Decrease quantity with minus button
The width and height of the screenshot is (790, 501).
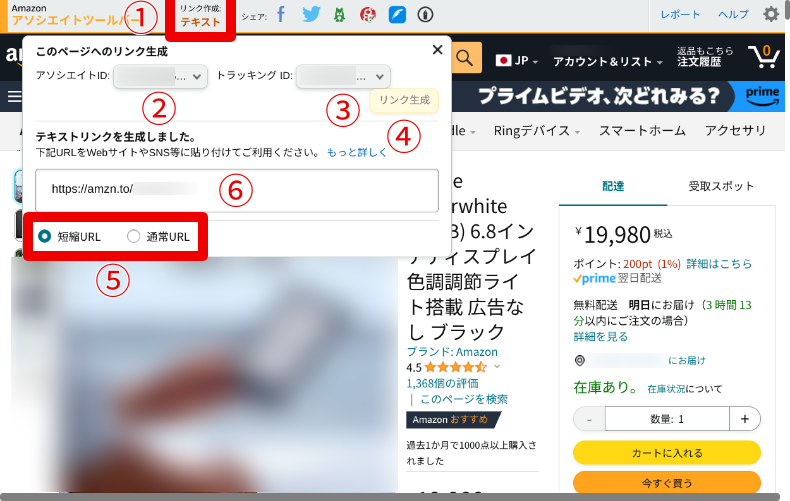pyautogui.click(x=589, y=419)
